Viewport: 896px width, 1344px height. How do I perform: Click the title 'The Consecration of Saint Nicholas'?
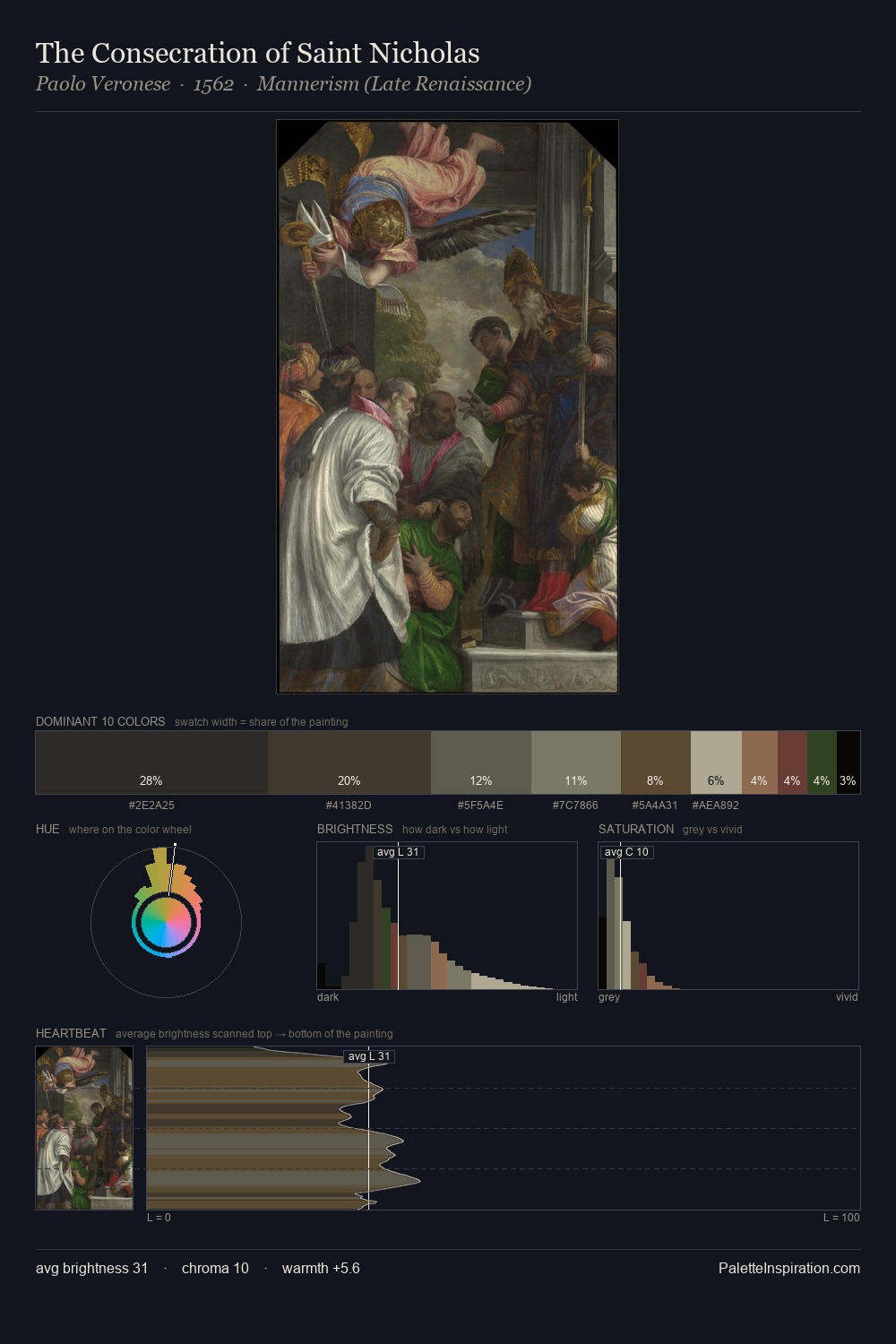click(x=258, y=53)
